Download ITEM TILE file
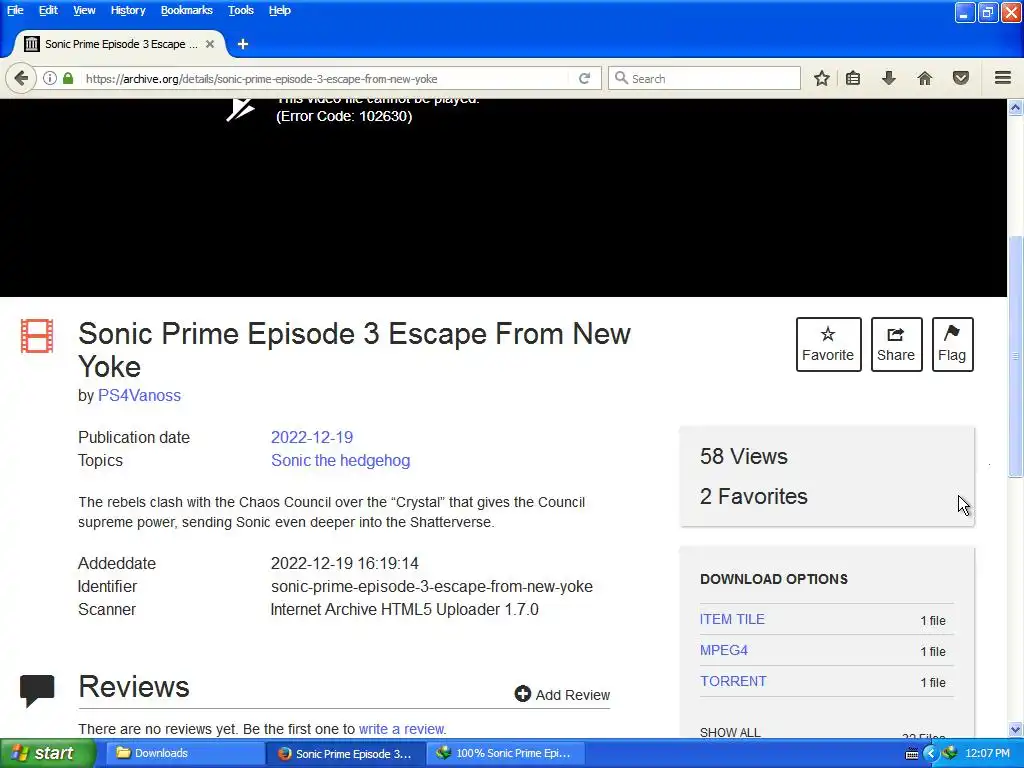This screenshot has height=768, width=1024. pyautogui.click(x=732, y=619)
